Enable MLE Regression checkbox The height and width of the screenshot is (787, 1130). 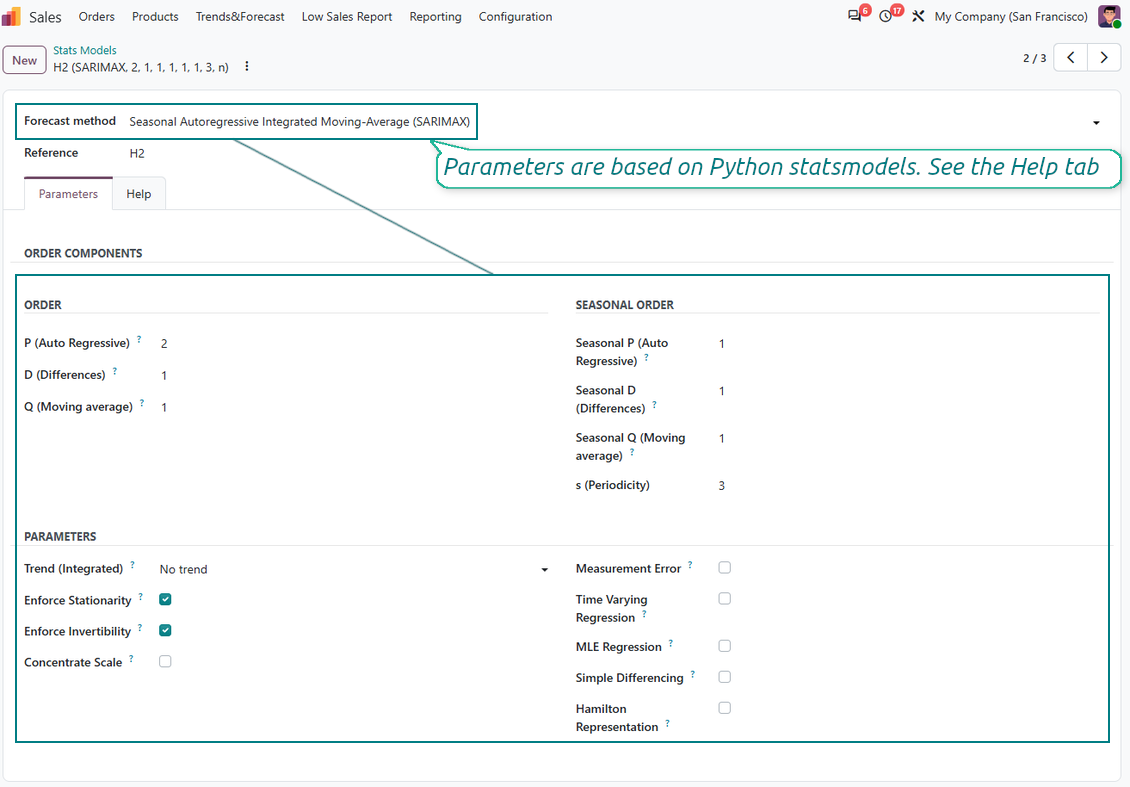724,646
